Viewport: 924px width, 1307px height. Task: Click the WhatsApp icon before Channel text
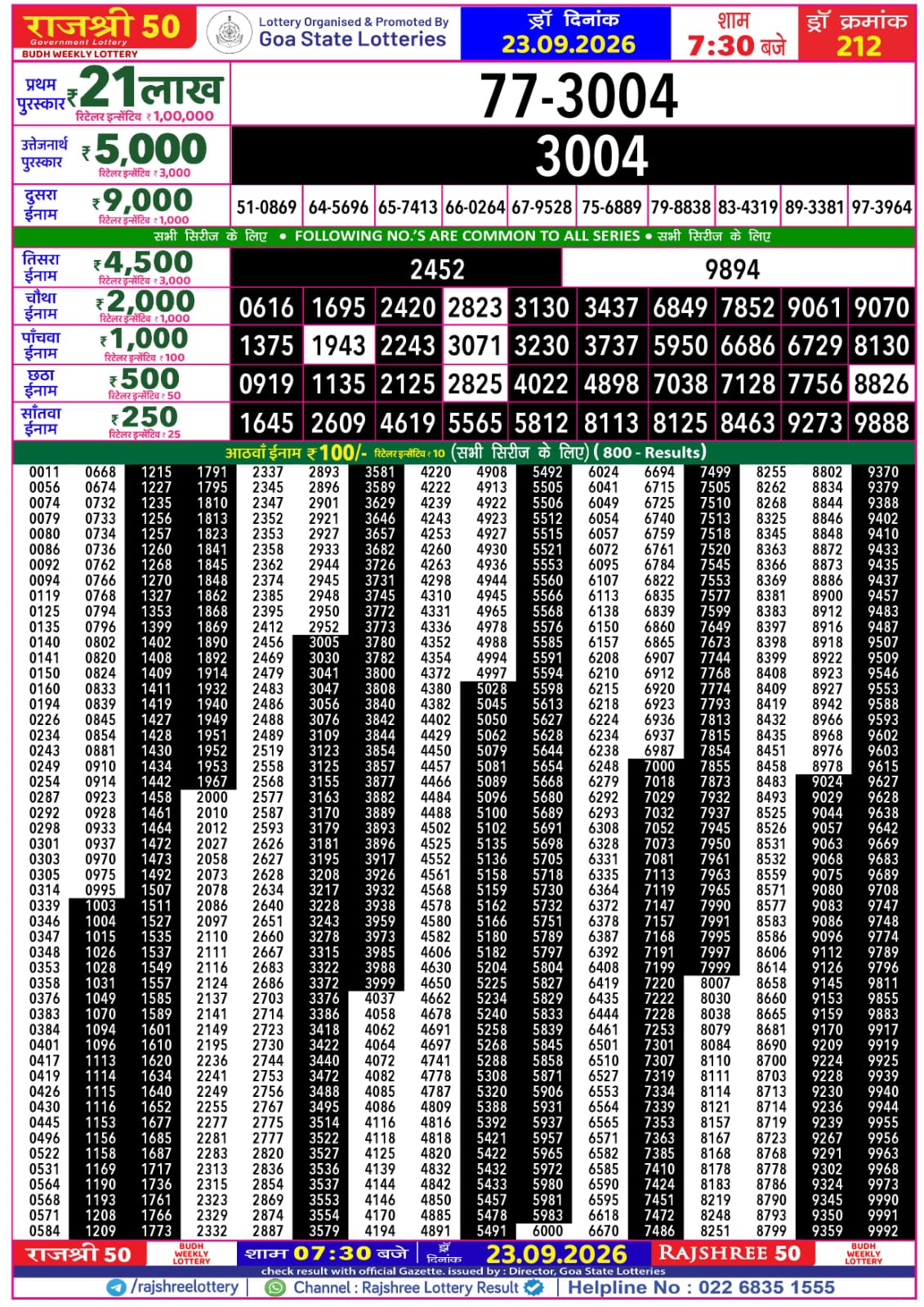click(276, 1287)
